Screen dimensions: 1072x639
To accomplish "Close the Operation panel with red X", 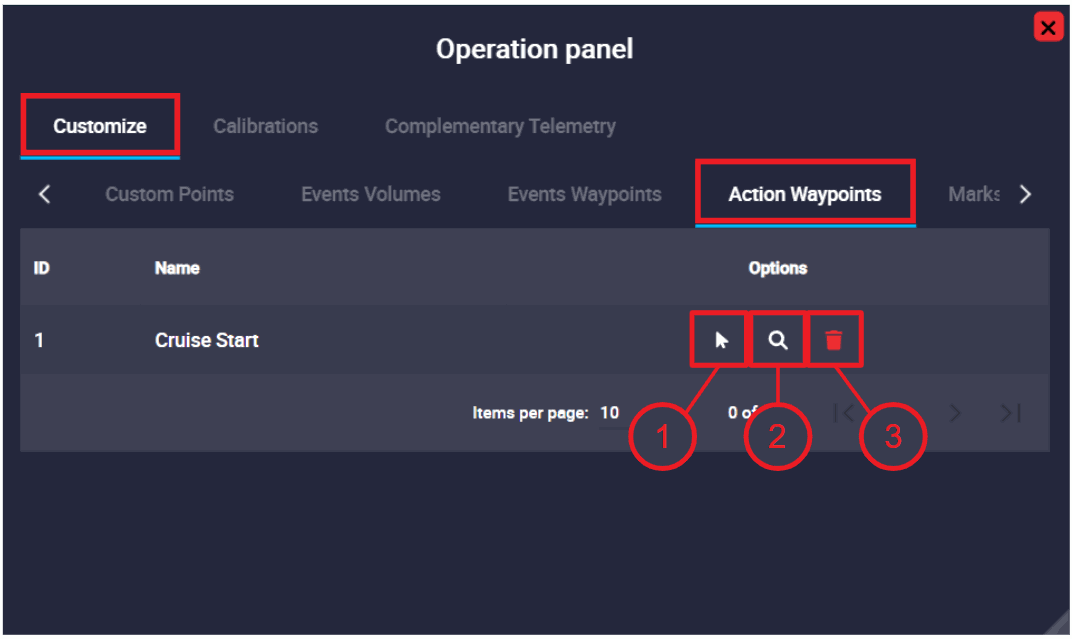I will (x=1047, y=28).
